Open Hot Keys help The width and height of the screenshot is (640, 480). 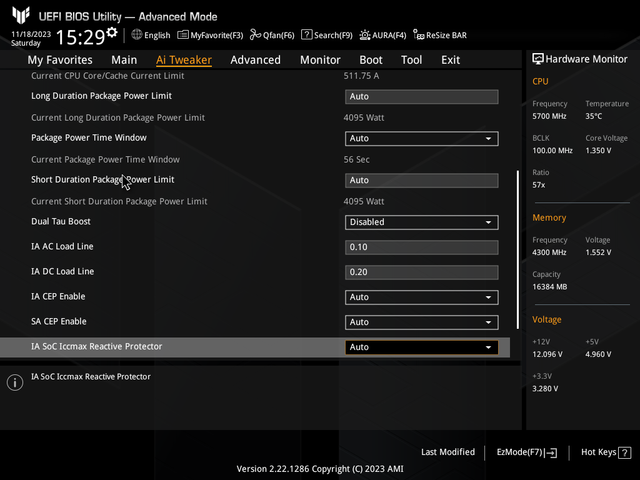606,452
